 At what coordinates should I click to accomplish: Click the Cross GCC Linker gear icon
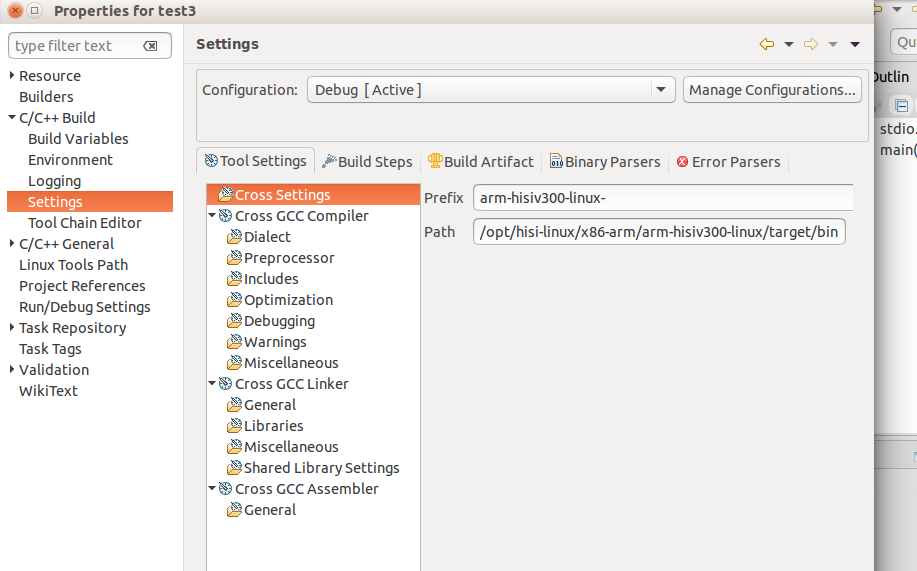[226, 384]
